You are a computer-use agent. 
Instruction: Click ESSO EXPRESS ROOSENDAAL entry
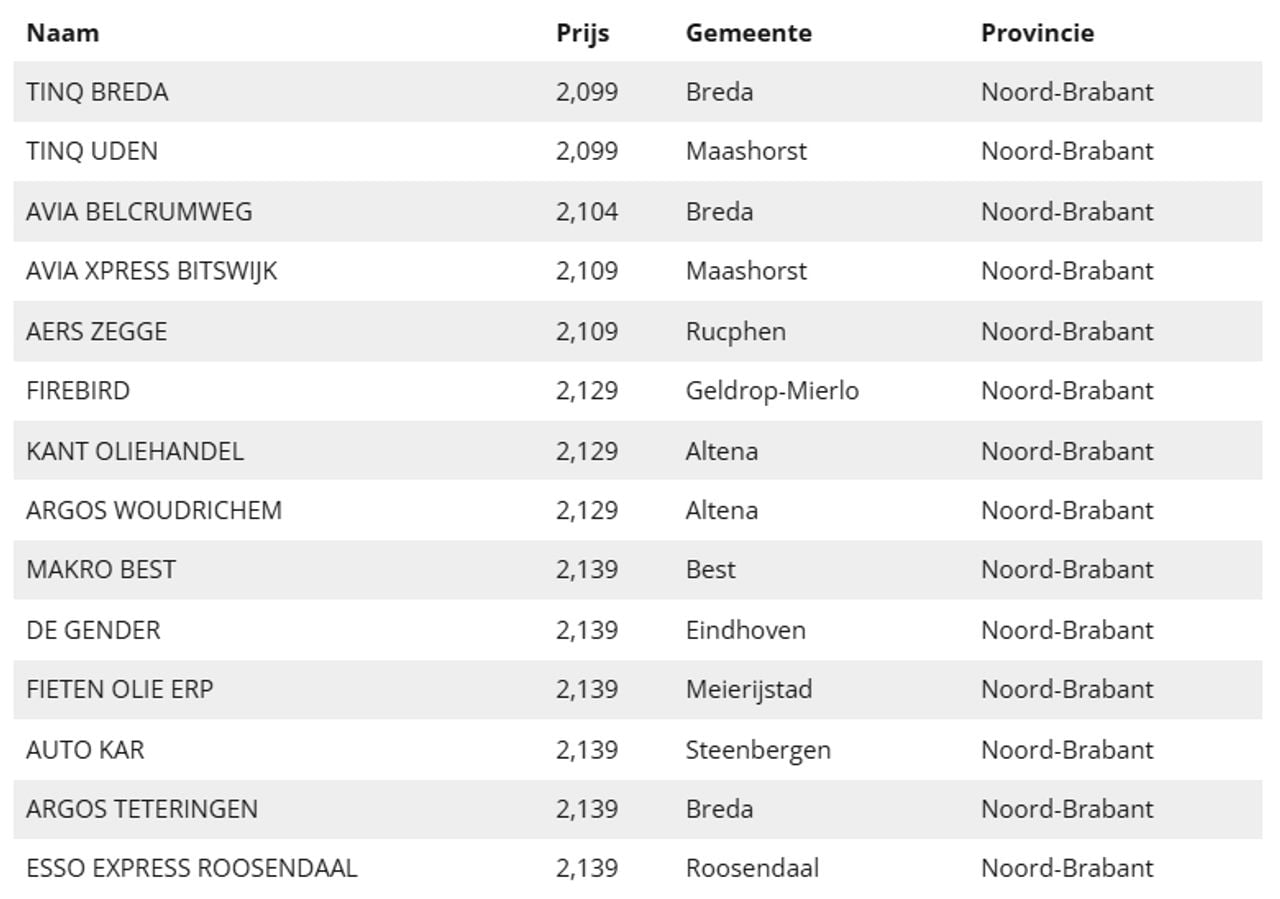click(191, 868)
